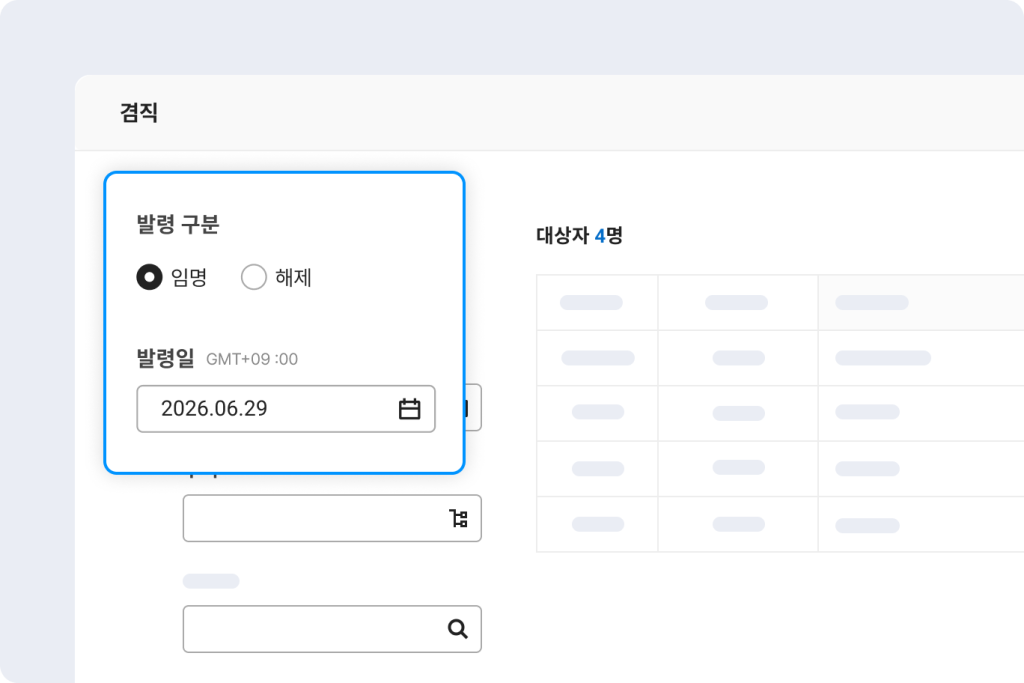This screenshot has height=683, width=1024.
Task: Open the calendar picker in 발령일 field
Action: coord(409,409)
